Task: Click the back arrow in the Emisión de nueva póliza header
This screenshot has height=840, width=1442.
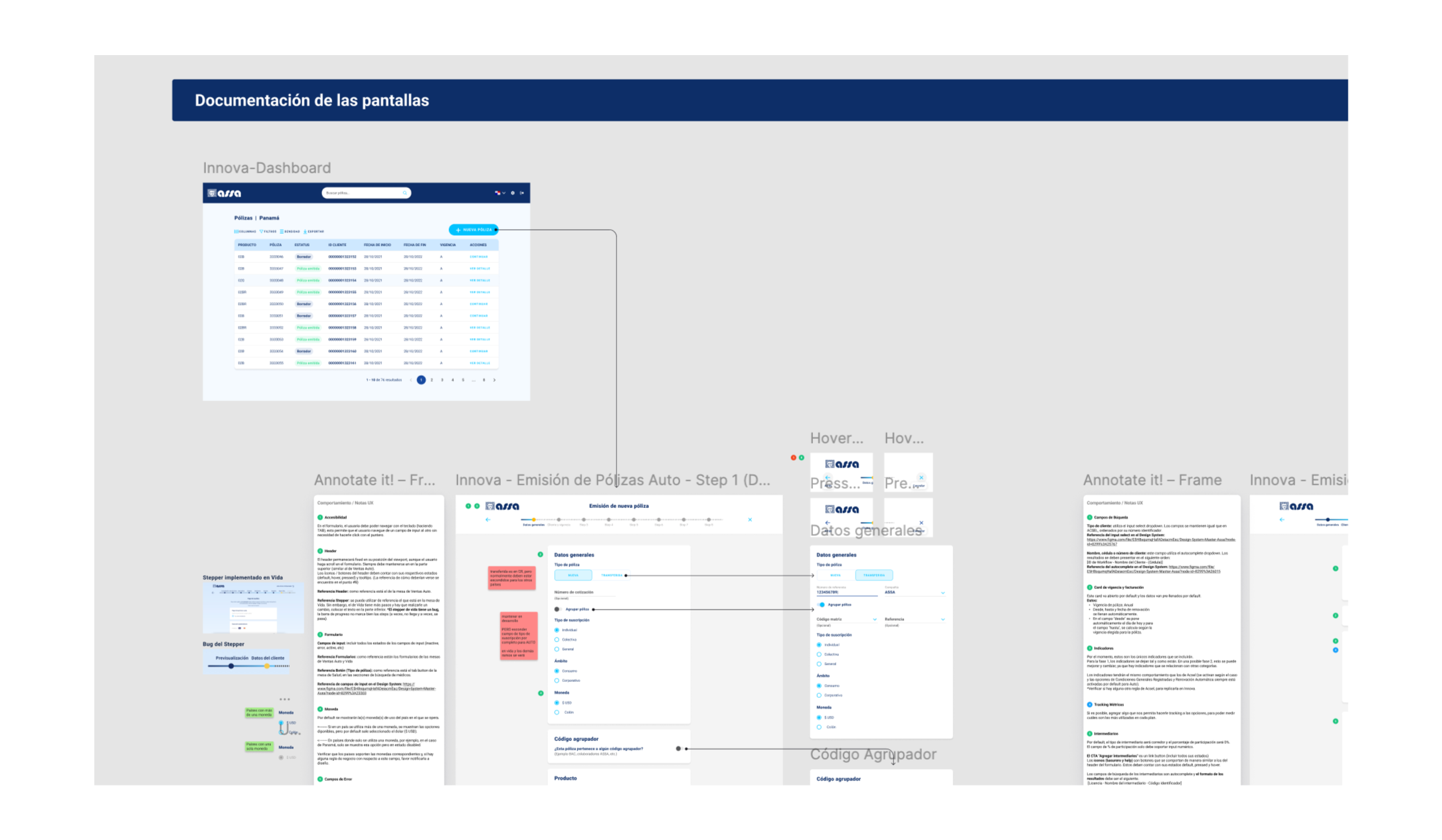Action: point(488,520)
